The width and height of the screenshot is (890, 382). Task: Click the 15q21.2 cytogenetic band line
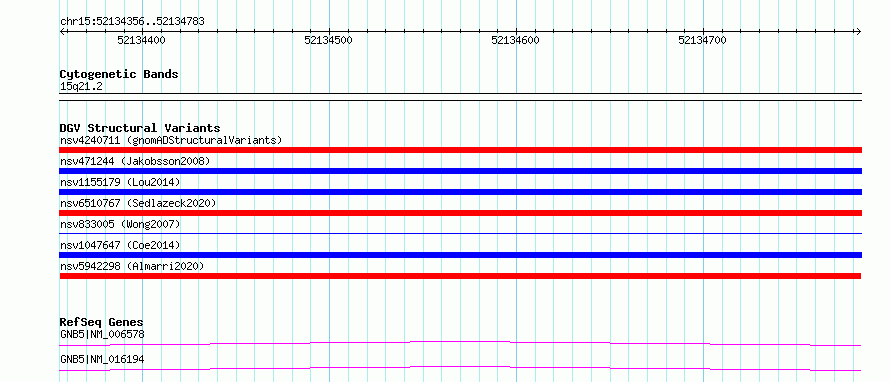click(460, 97)
